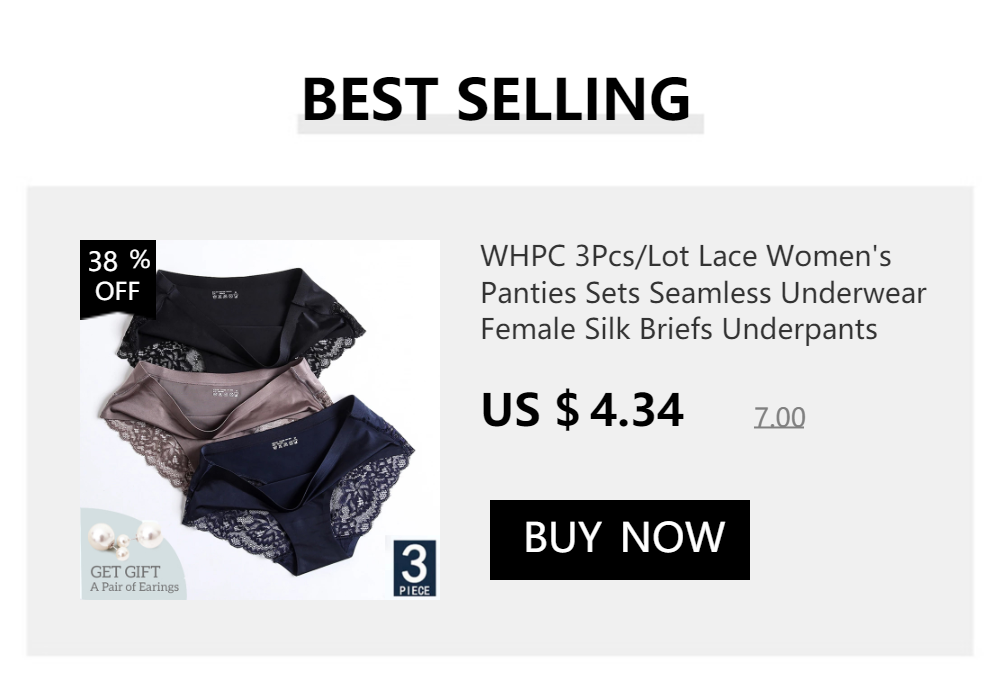Viewport: 1000px width, 700px height.
Task: Click the "Seamless Underwear" title line
Action: [788, 293]
